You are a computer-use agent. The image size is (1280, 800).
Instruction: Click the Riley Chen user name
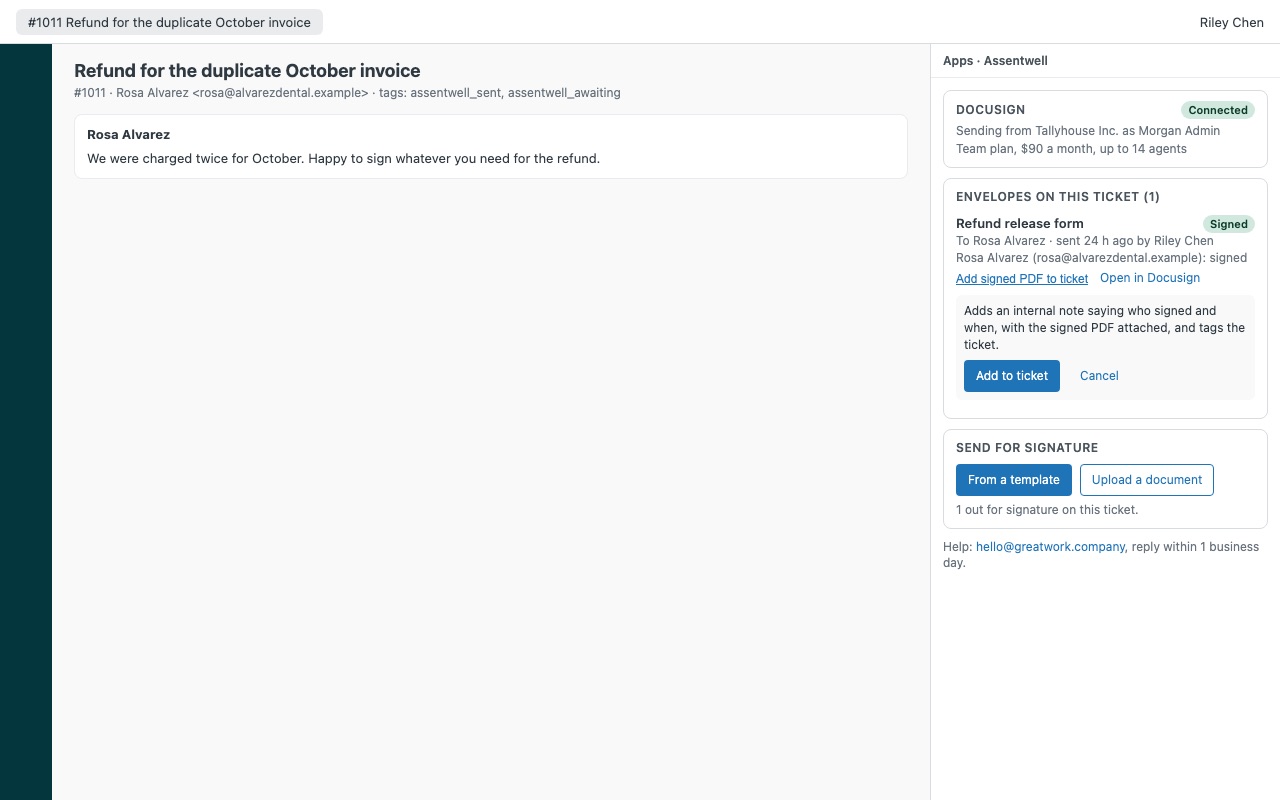[1231, 22]
